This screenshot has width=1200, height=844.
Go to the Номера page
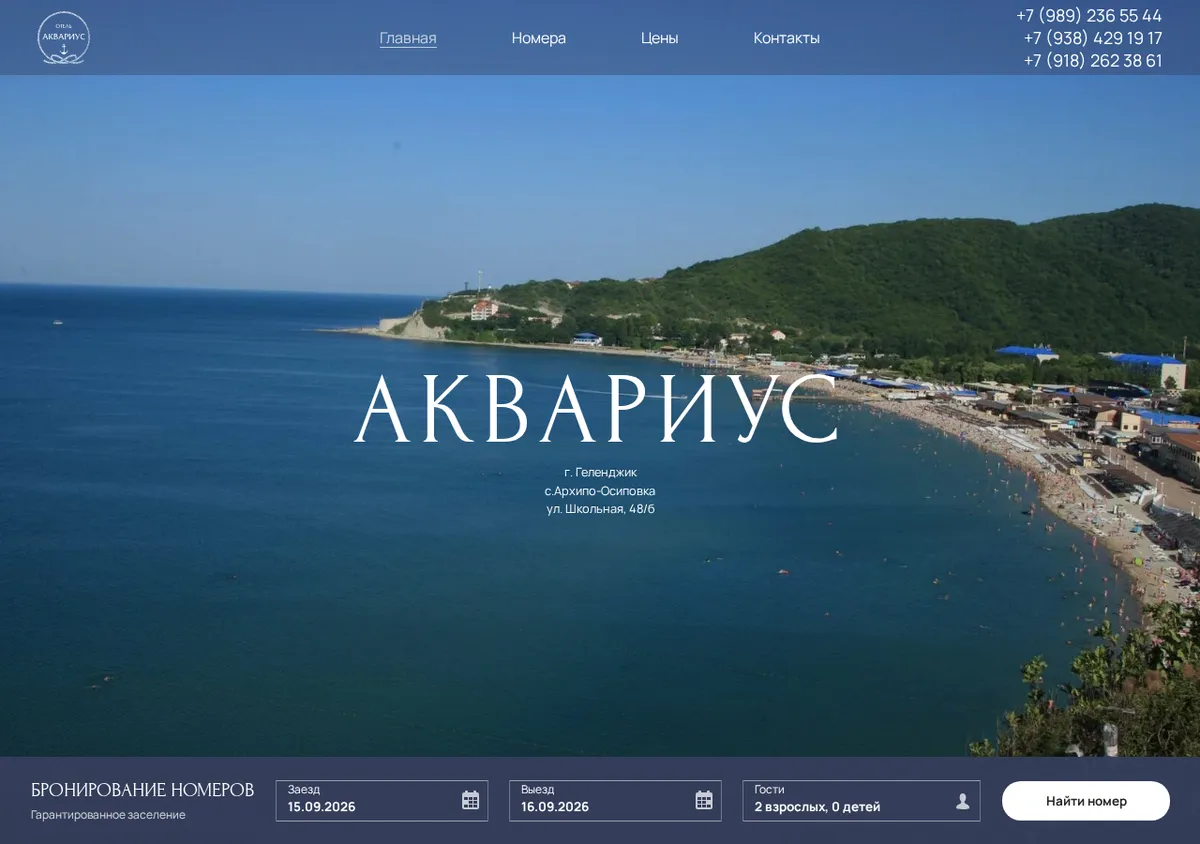point(539,38)
